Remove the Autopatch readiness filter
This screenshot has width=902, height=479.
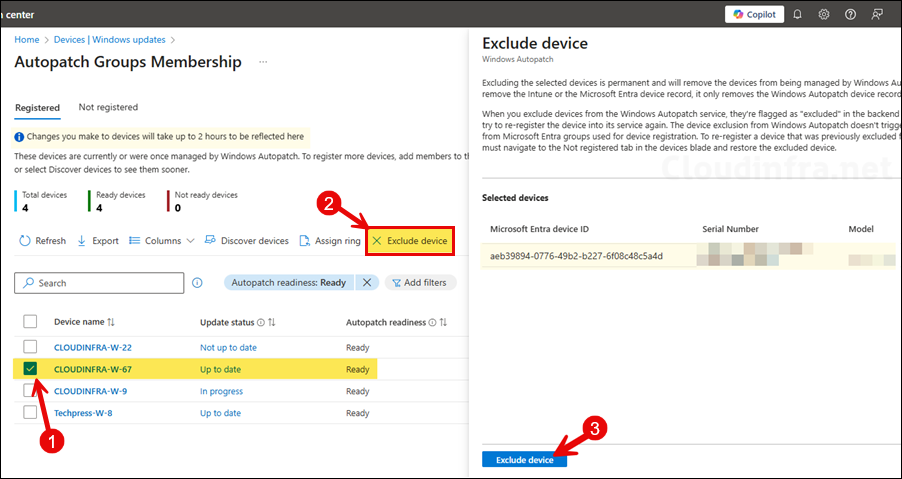(366, 282)
